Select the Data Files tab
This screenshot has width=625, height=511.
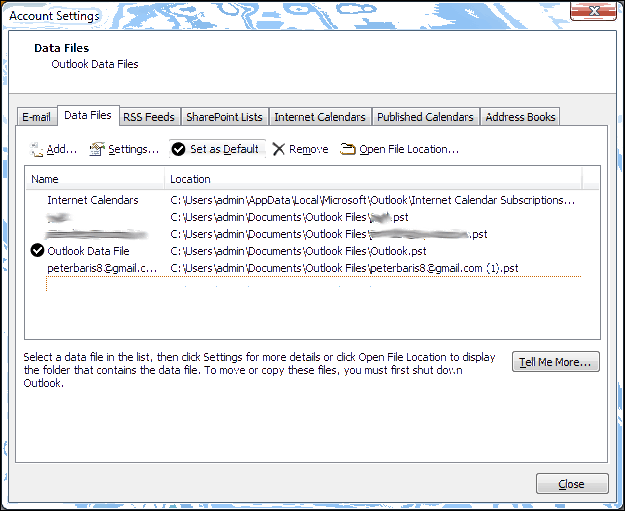[88, 116]
